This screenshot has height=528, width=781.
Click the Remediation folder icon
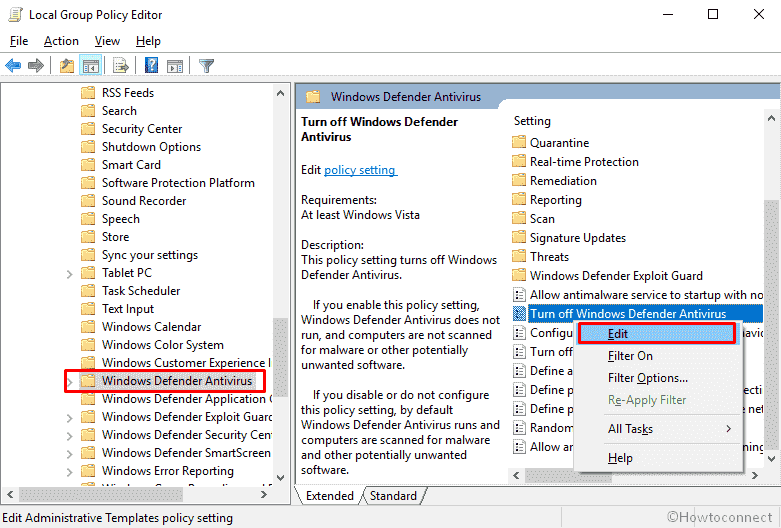[x=519, y=180]
